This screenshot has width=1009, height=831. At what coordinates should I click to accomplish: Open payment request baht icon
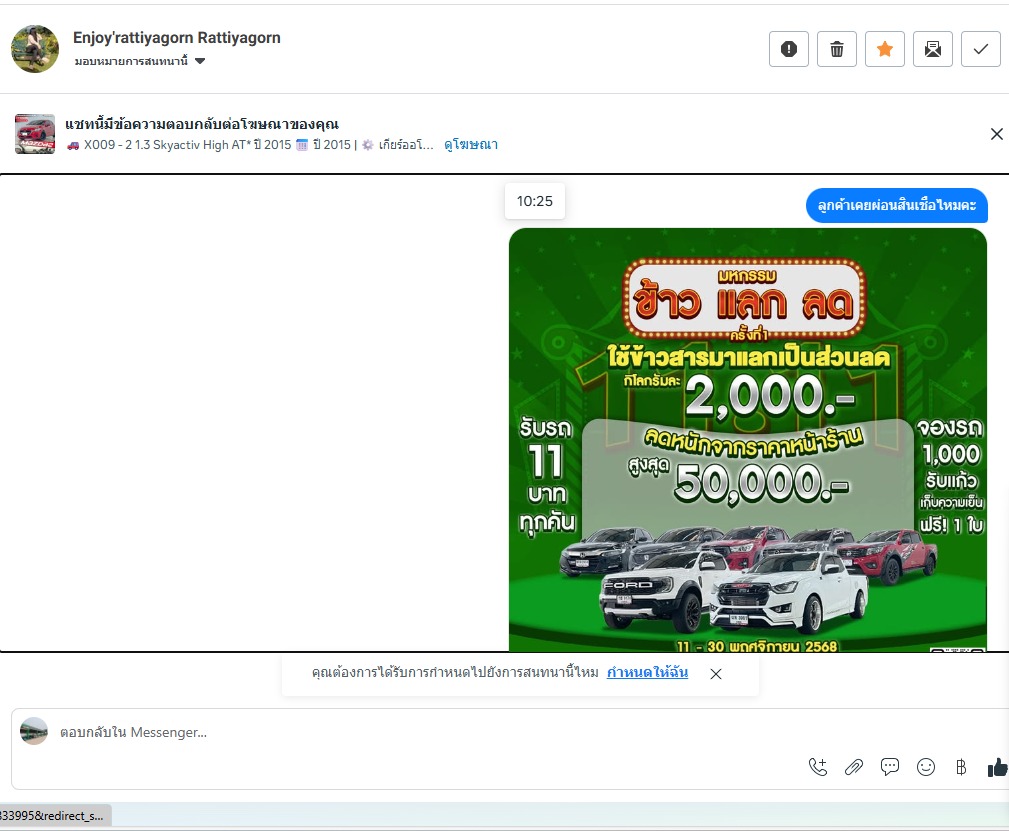(961, 767)
